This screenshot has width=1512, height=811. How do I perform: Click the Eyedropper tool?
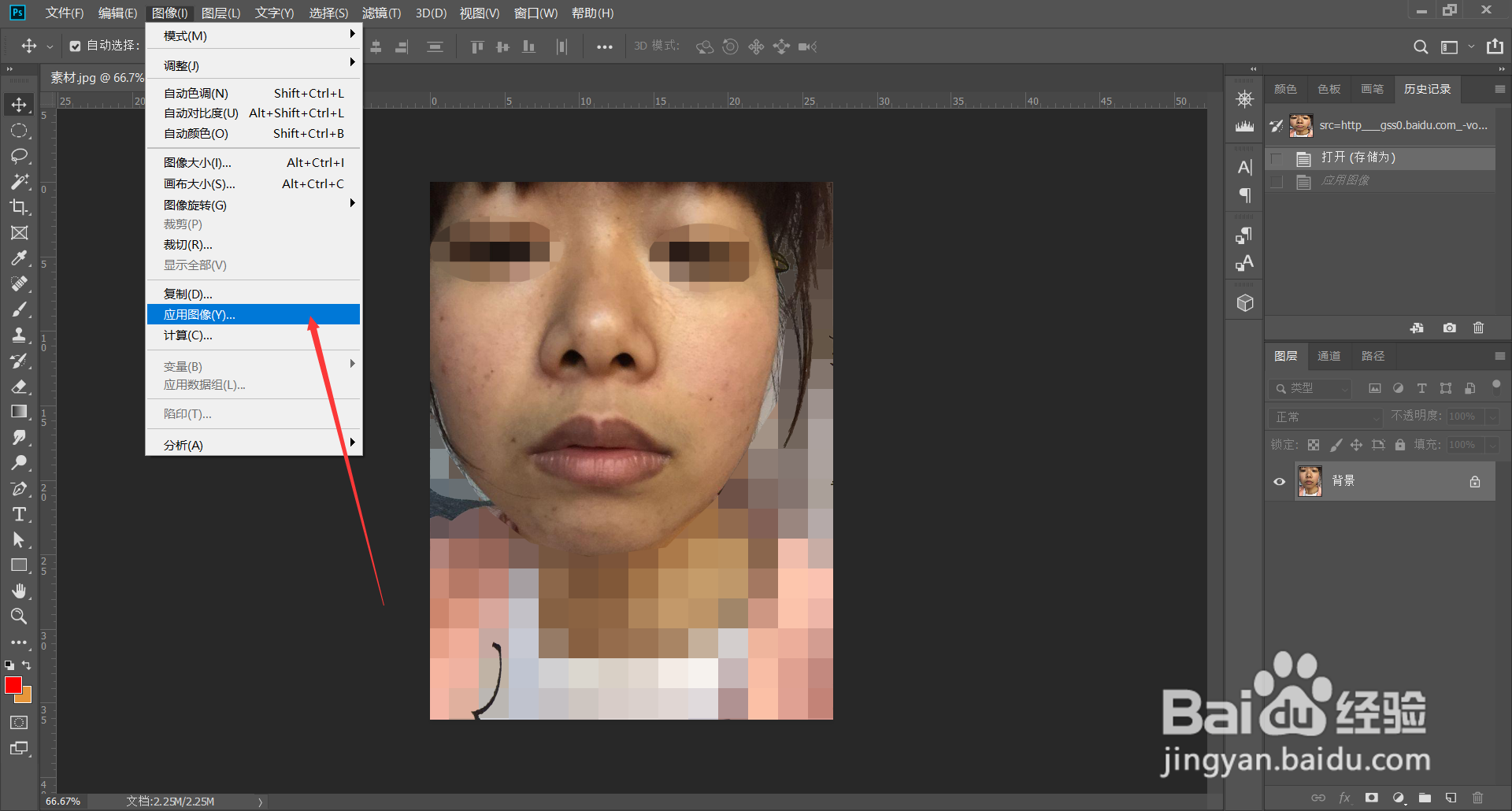pos(19,258)
